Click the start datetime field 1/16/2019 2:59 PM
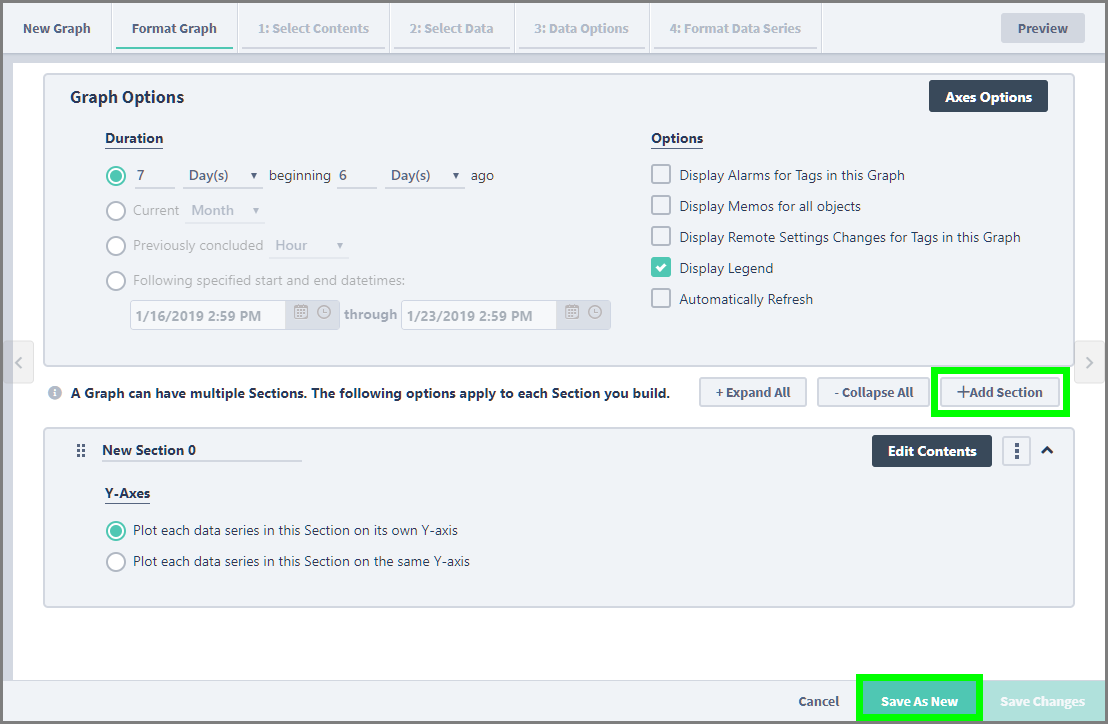The height and width of the screenshot is (724, 1108). (208, 315)
